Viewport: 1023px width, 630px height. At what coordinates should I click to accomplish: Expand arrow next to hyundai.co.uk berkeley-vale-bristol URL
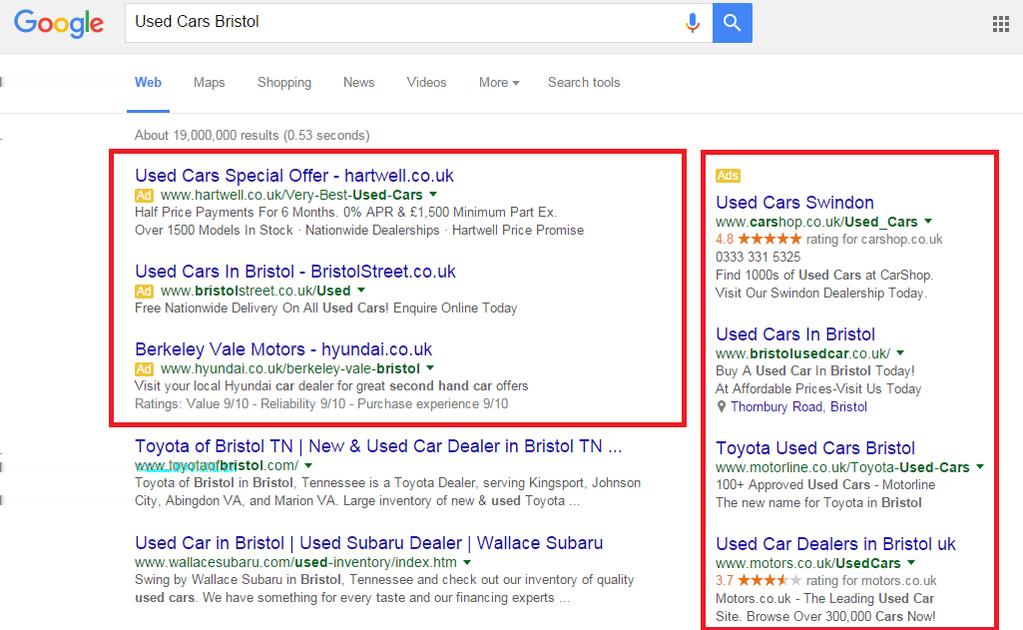430,368
